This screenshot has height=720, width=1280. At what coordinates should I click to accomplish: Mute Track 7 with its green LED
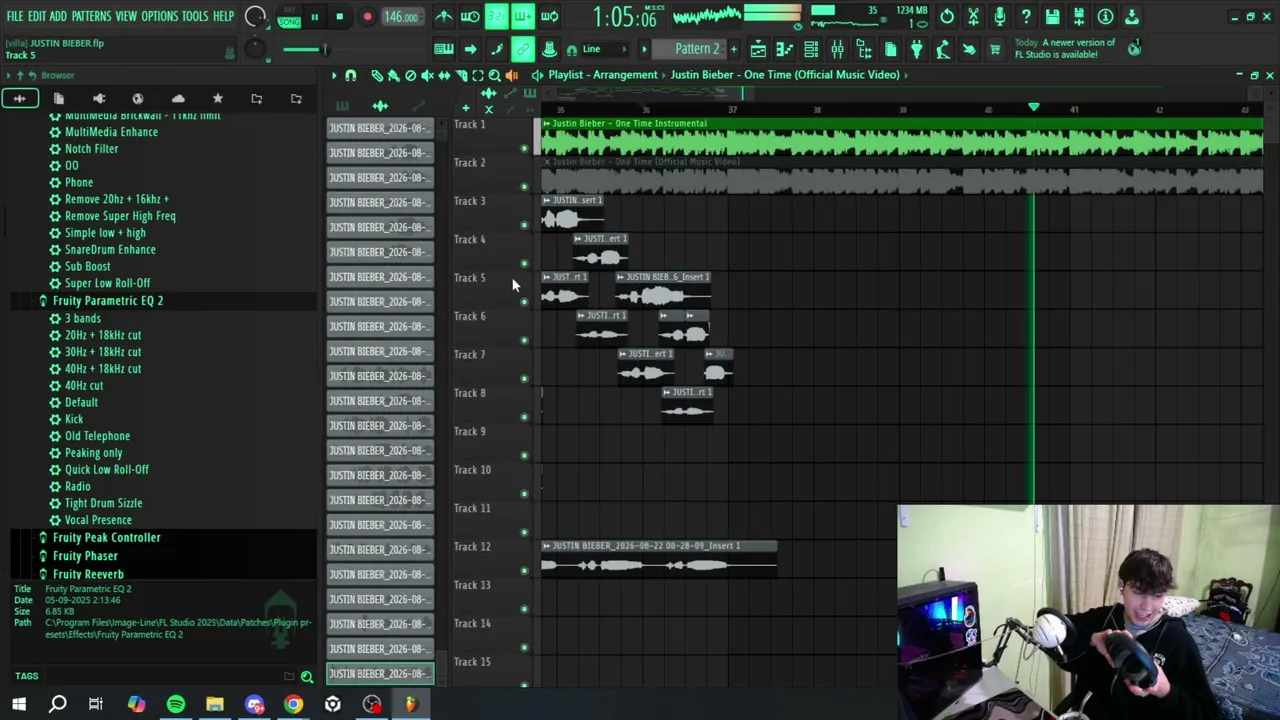(524, 379)
